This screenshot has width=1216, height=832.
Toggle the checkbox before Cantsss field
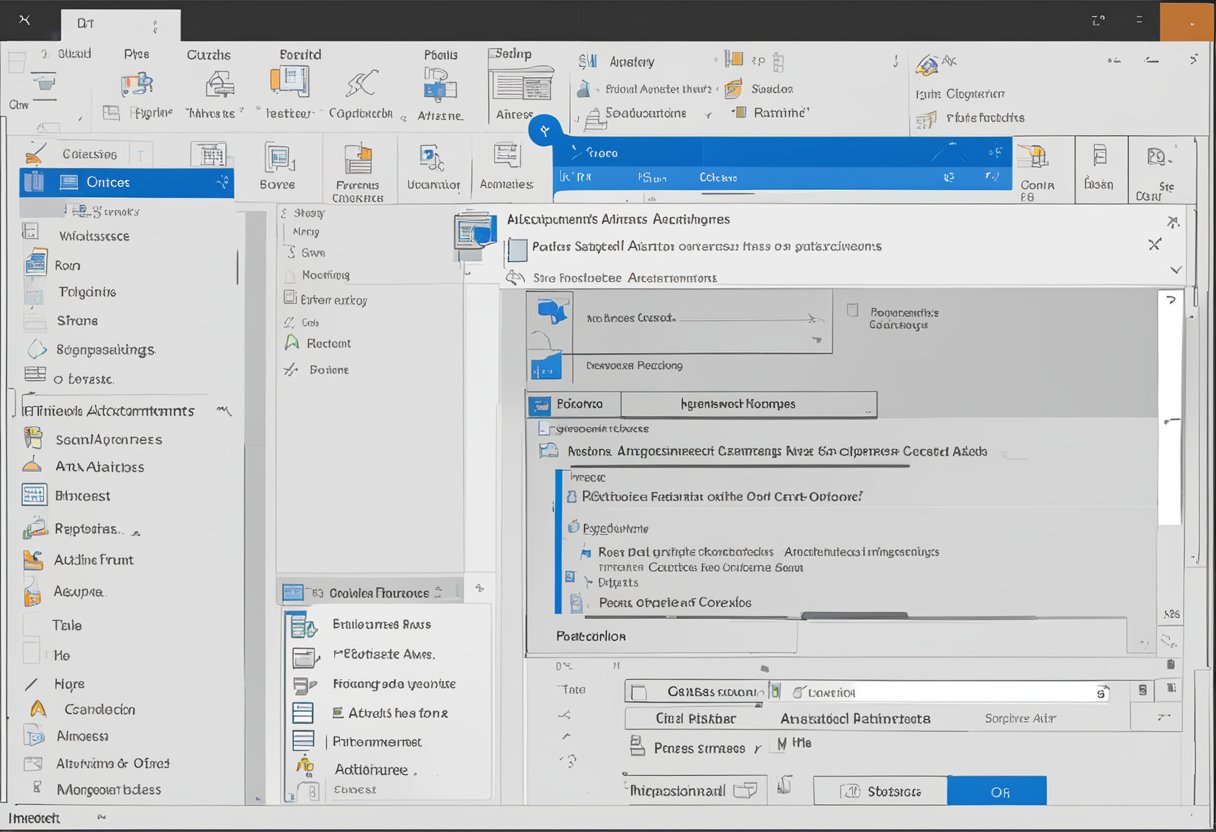(641, 691)
